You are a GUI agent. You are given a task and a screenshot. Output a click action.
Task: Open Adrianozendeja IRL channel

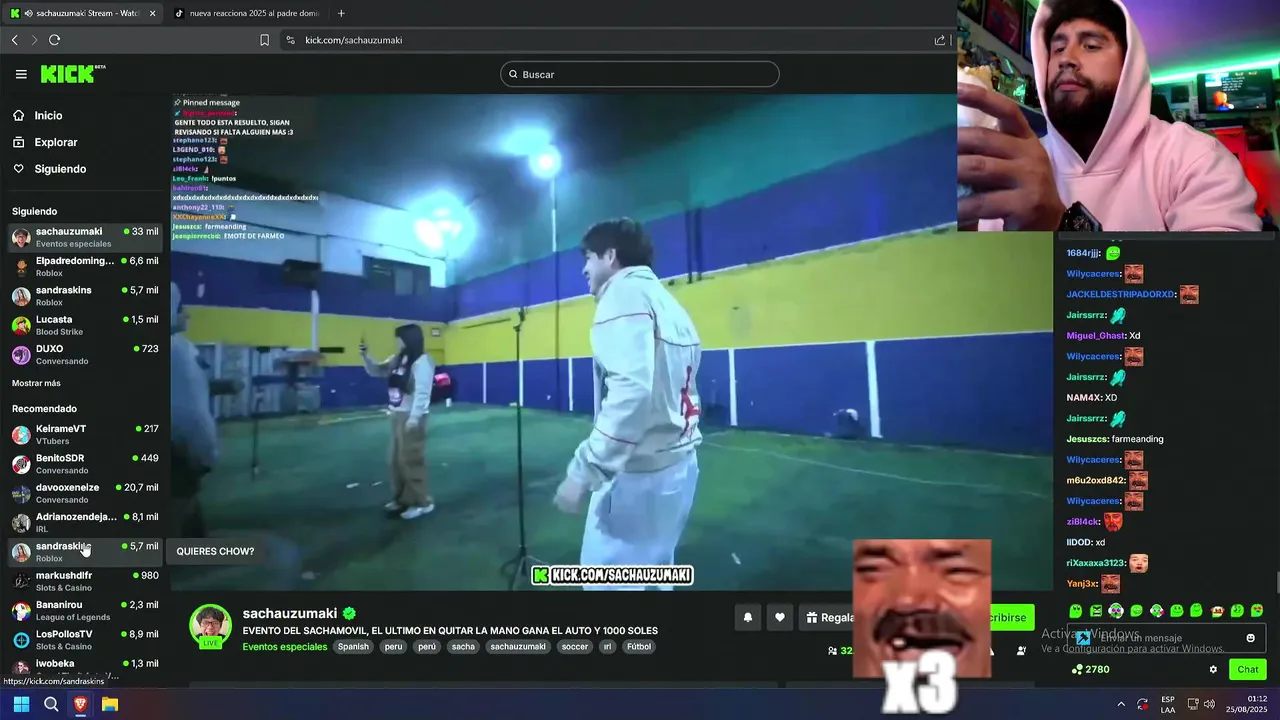(x=85, y=522)
